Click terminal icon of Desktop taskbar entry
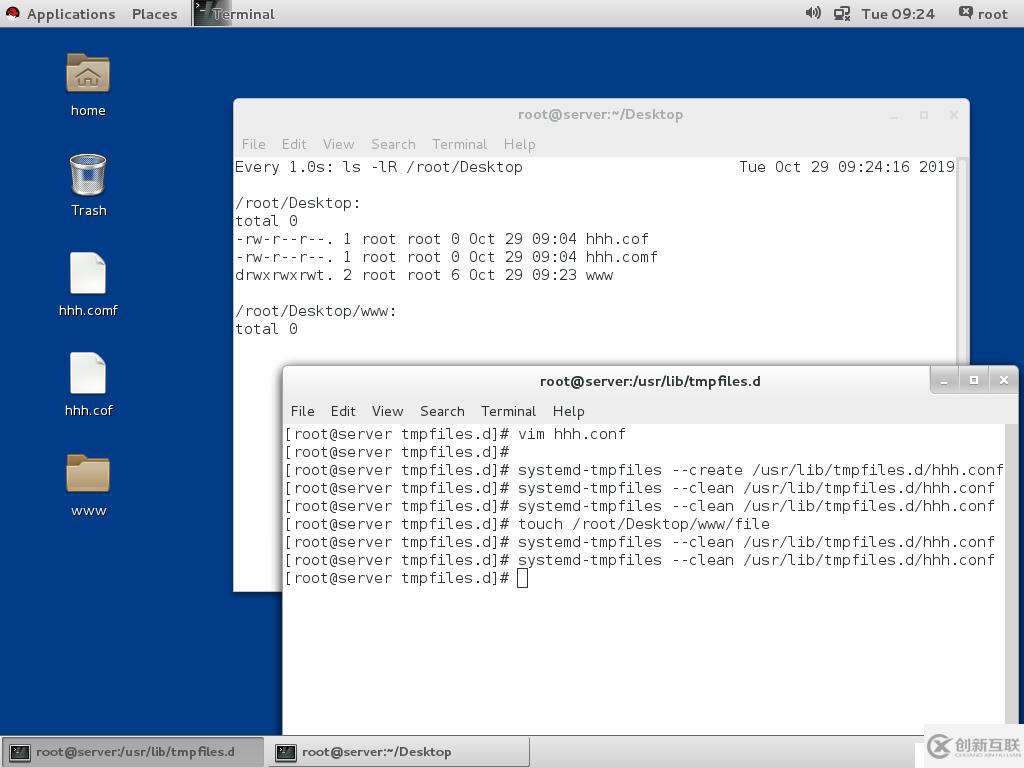This screenshot has height=768, width=1024. click(x=285, y=752)
